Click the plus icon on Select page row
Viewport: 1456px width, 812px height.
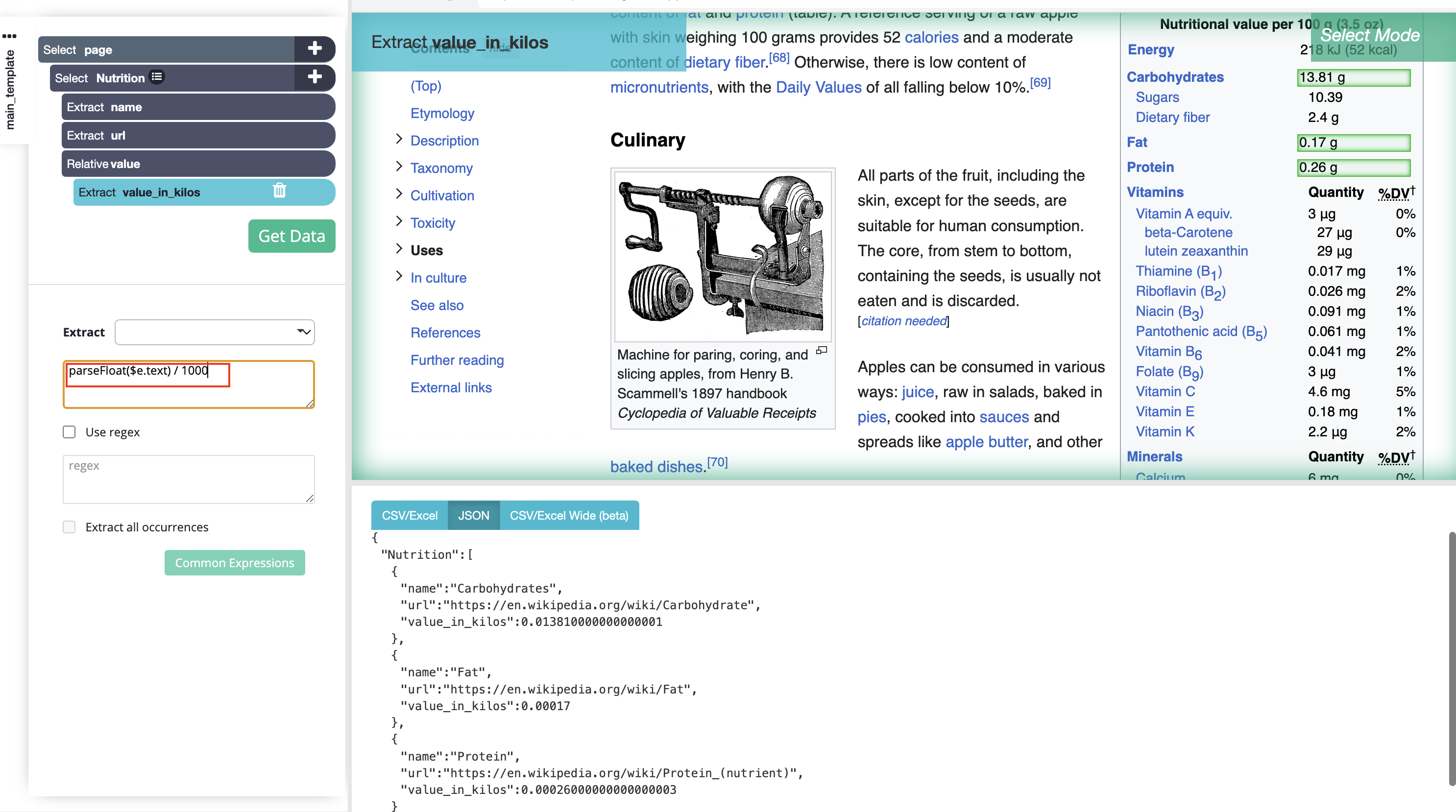315,48
